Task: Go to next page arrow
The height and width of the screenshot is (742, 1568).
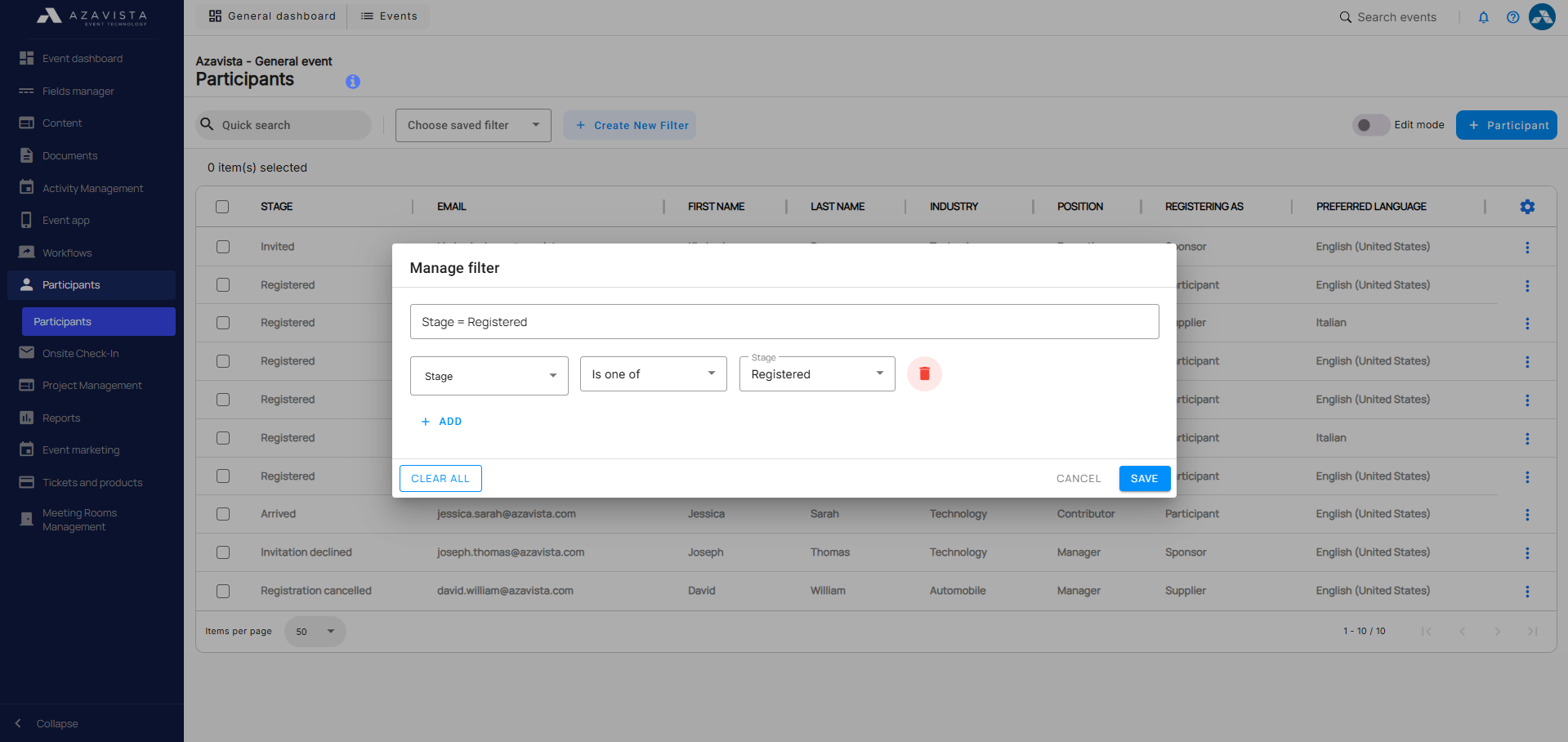Action: point(1497,632)
